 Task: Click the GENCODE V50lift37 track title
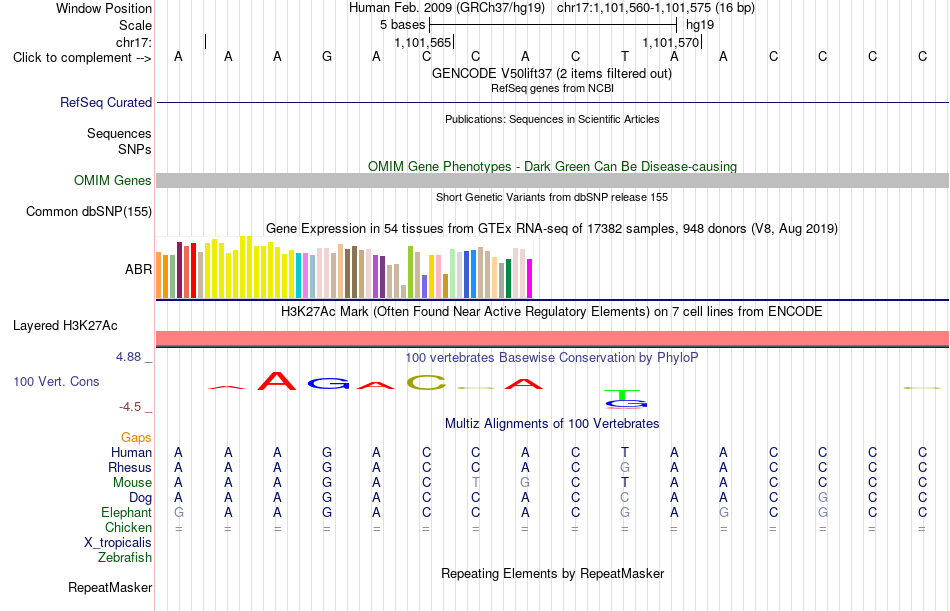(x=552, y=73)
